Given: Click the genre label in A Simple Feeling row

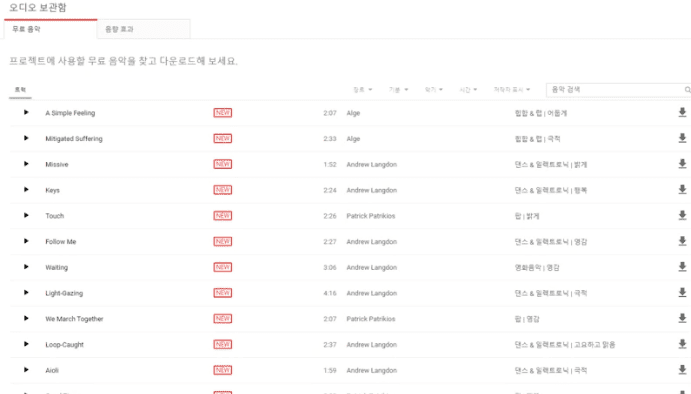Looking at the screenshot, I should pyautogui.click(x=541, y=113).
